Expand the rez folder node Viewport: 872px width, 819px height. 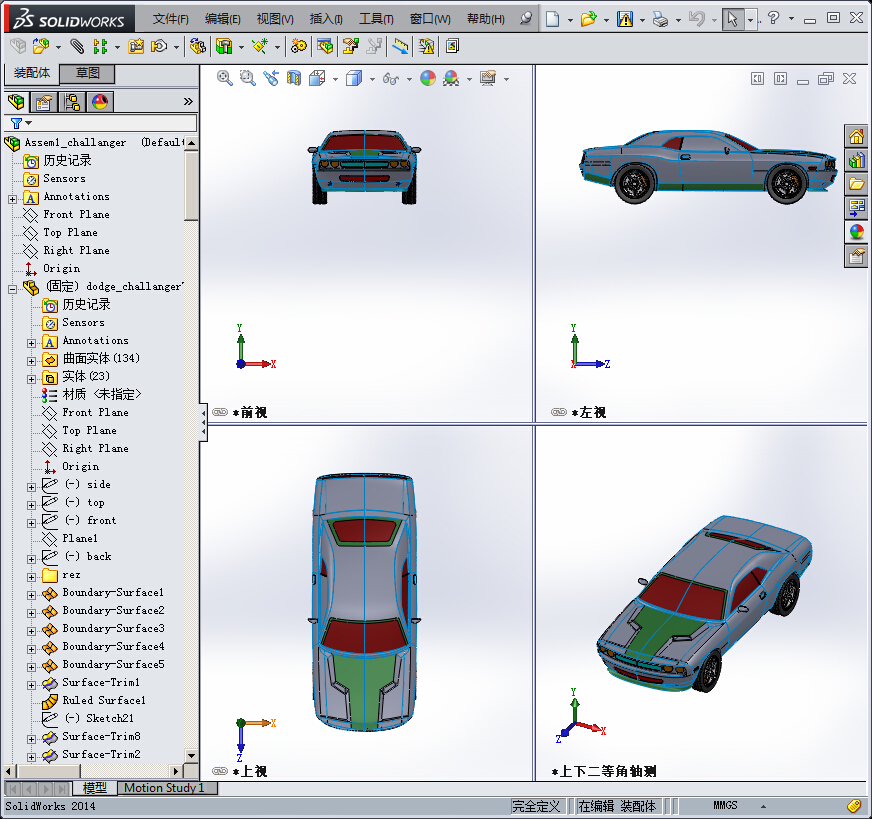(x=32, y=577)
